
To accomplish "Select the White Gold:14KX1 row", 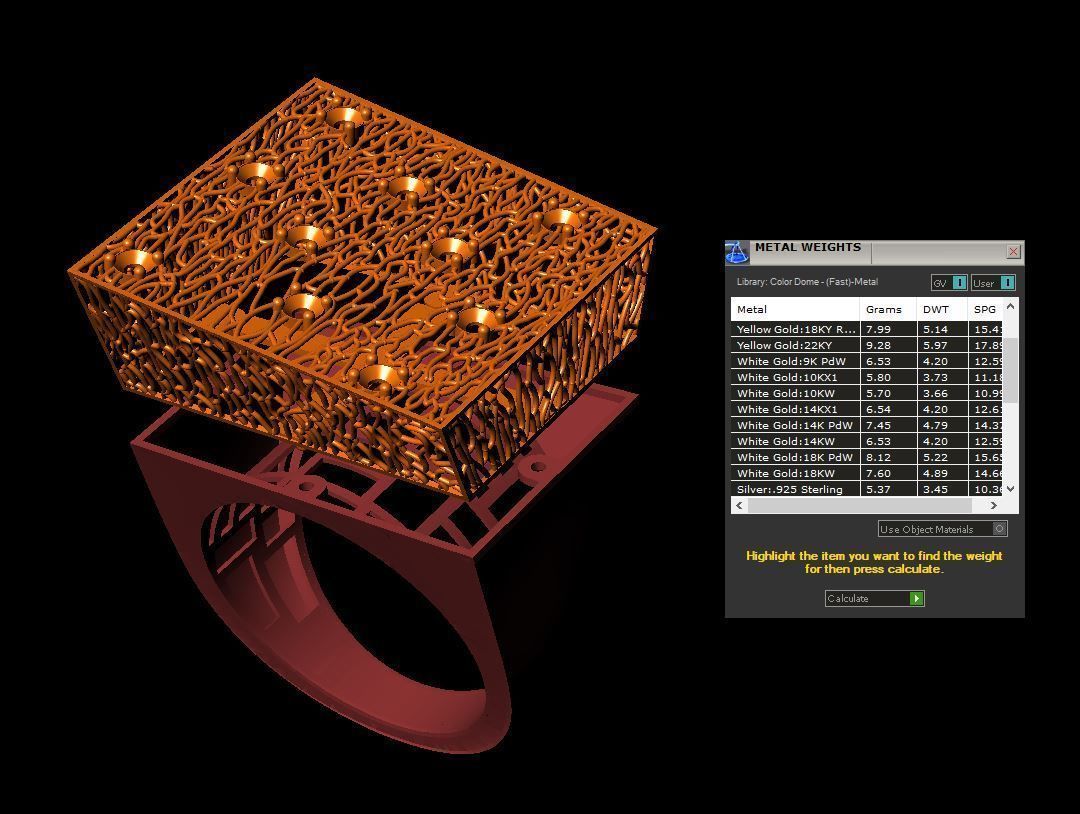I will click(866, 409).
